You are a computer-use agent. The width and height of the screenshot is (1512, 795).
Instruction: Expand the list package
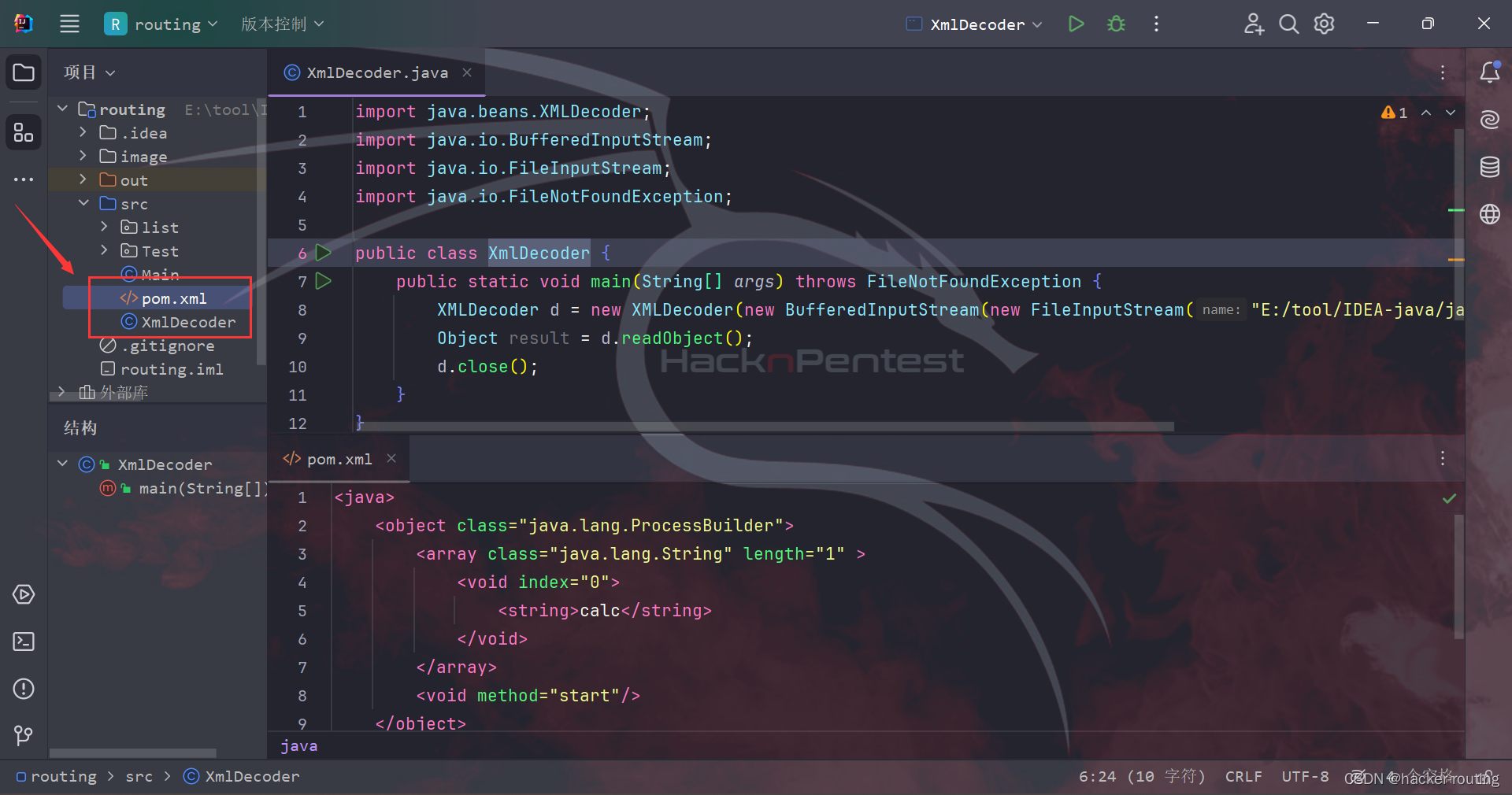(x=104, y=227)
